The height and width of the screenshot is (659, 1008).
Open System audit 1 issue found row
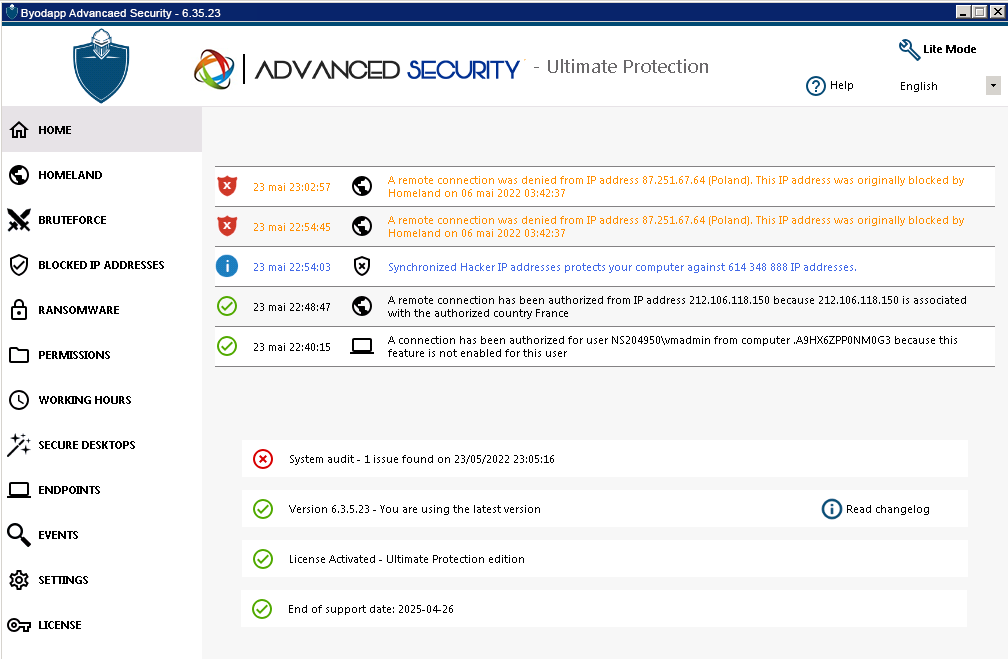(x=604, y=459)
